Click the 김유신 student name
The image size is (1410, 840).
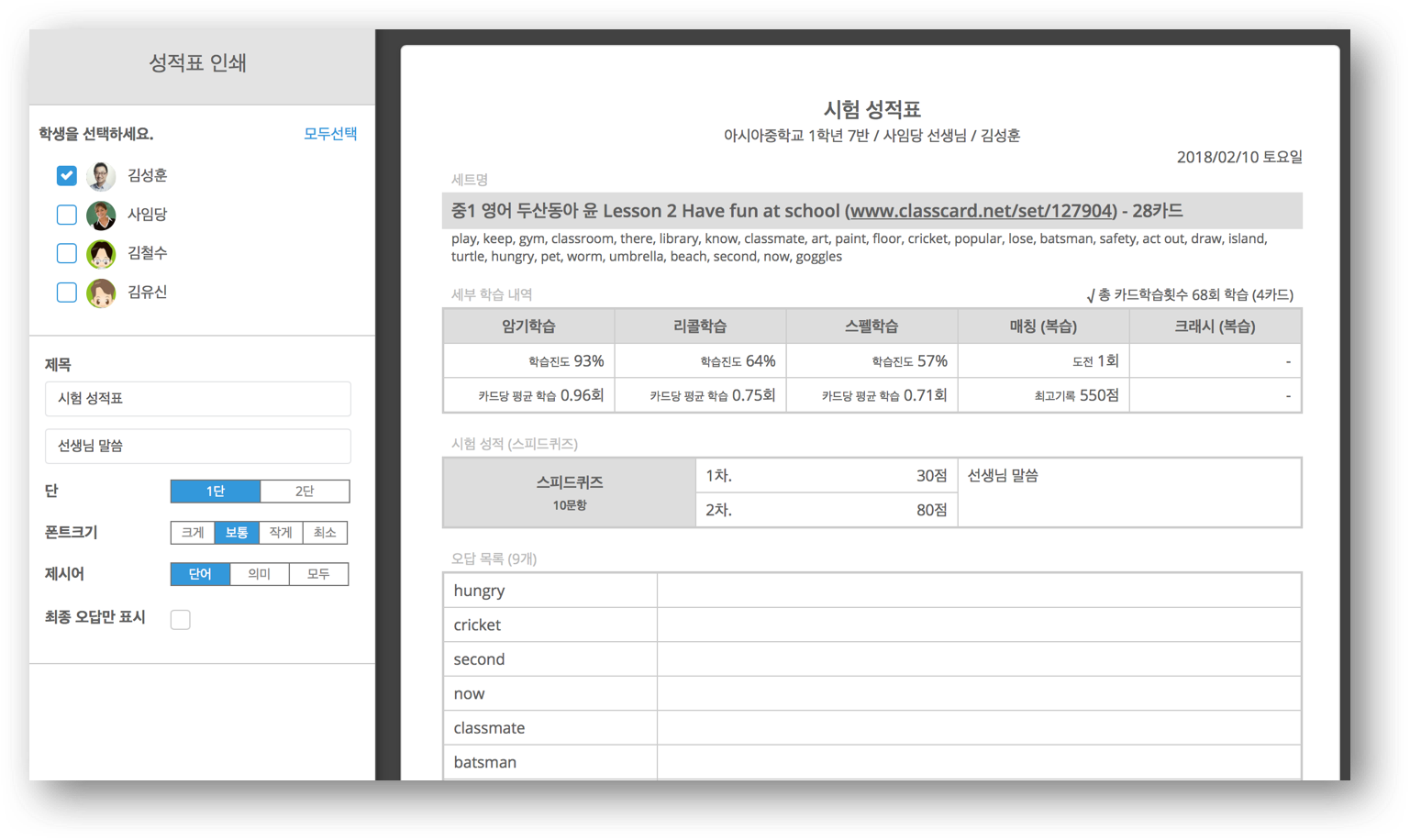tap(148, 293)
